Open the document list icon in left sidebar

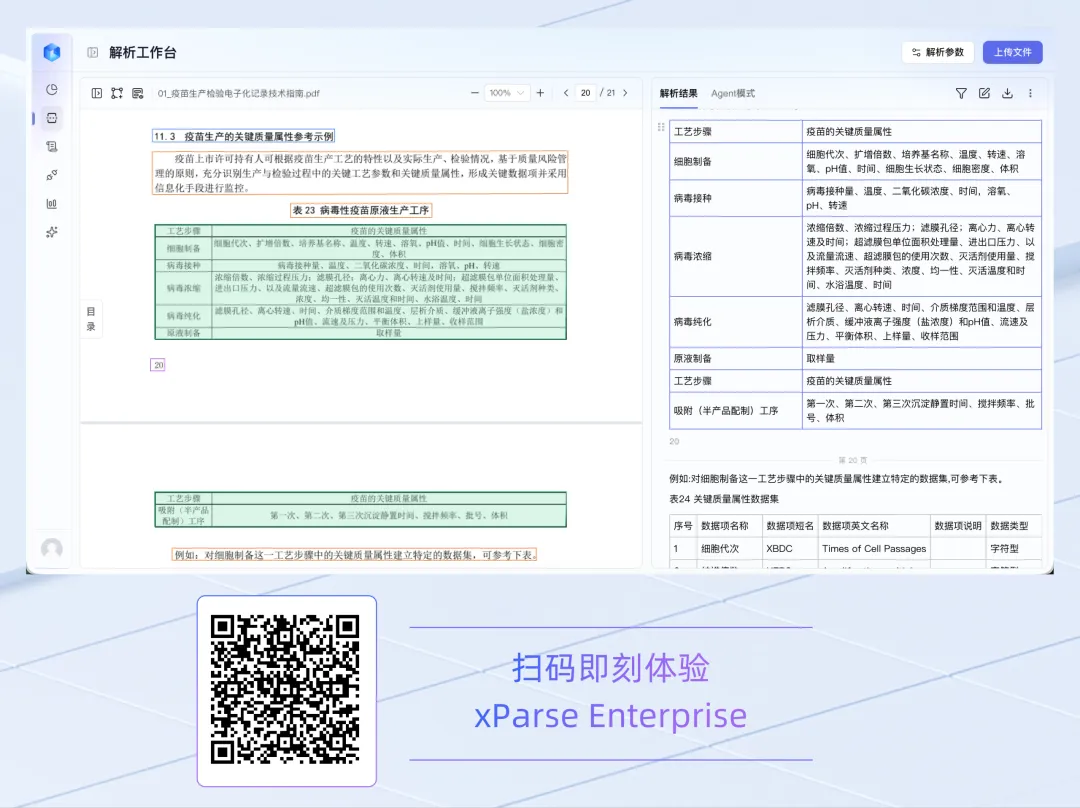52,147
